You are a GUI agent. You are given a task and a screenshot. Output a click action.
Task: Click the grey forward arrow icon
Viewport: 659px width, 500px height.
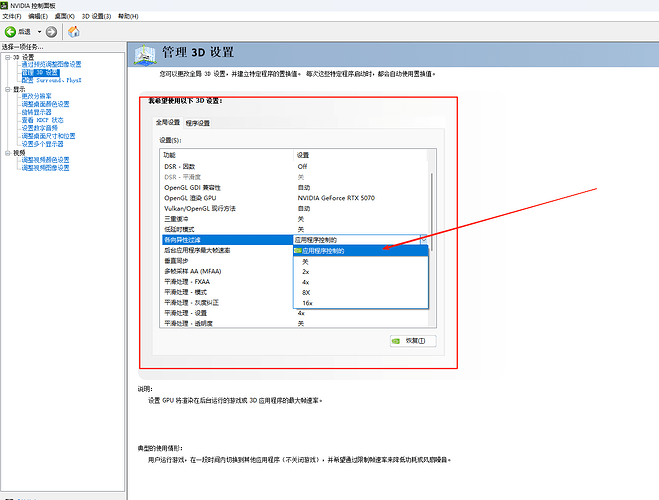pyautogui.click(x=51, y=32)
